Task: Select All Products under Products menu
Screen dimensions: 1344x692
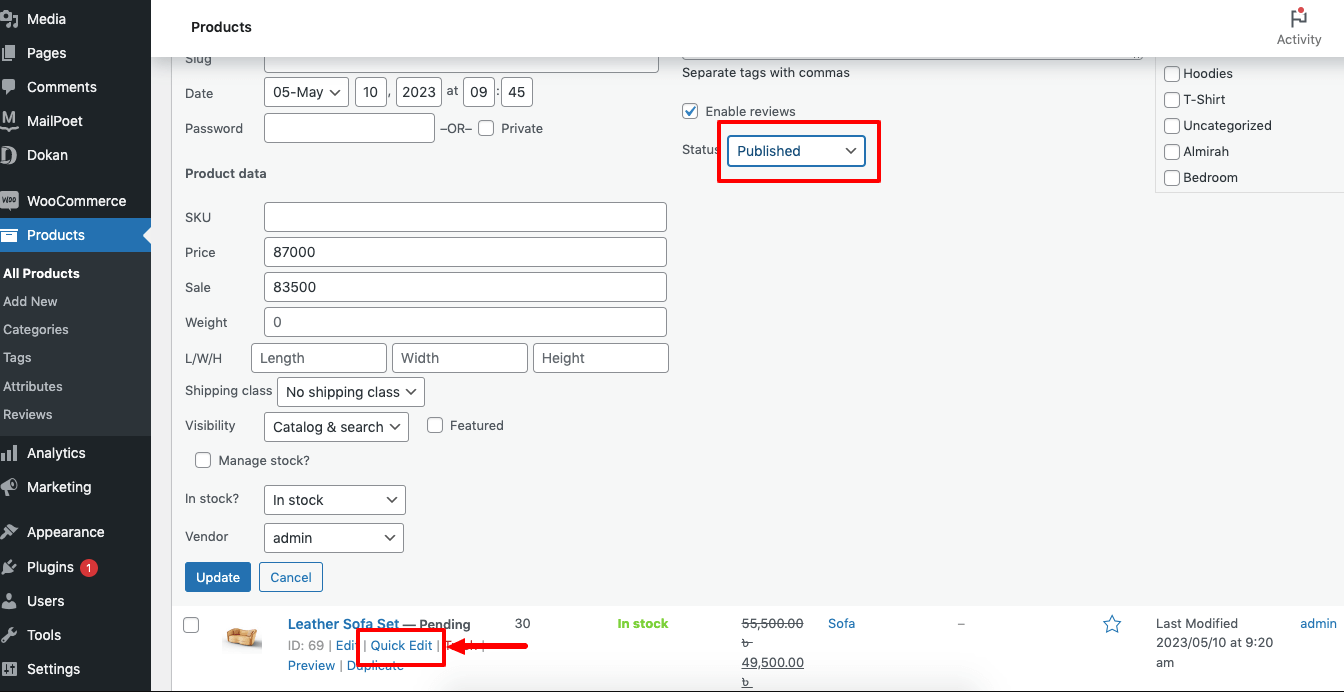Action: click(x=41, y=273)
